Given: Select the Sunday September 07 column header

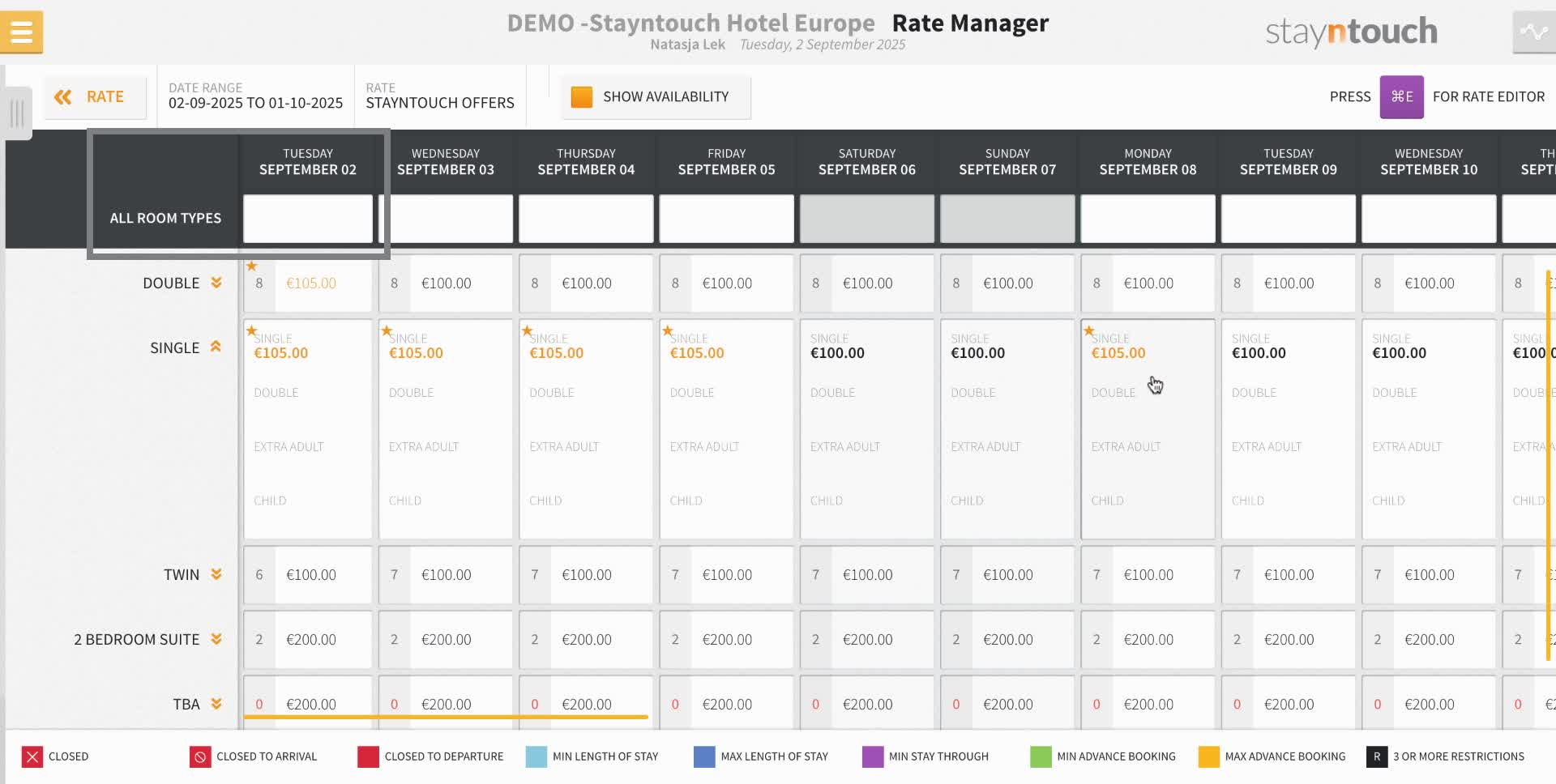Looking at the screenshot, I should 1007,162.
